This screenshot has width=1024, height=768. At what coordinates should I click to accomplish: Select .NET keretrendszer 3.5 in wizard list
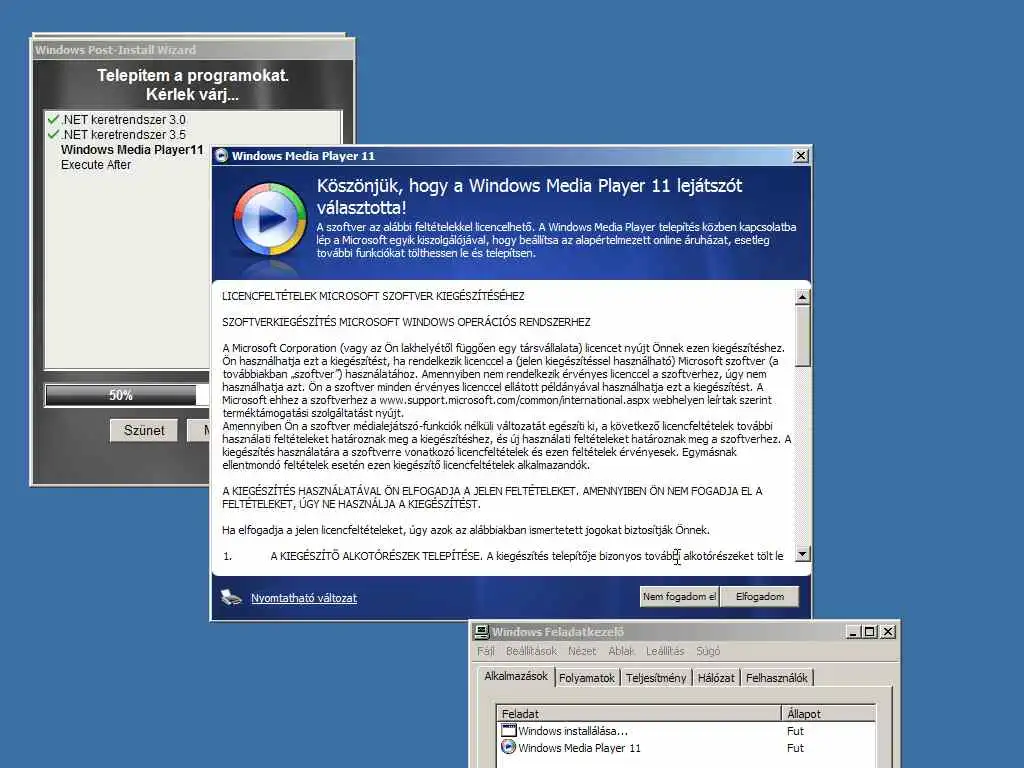[123, 135]
